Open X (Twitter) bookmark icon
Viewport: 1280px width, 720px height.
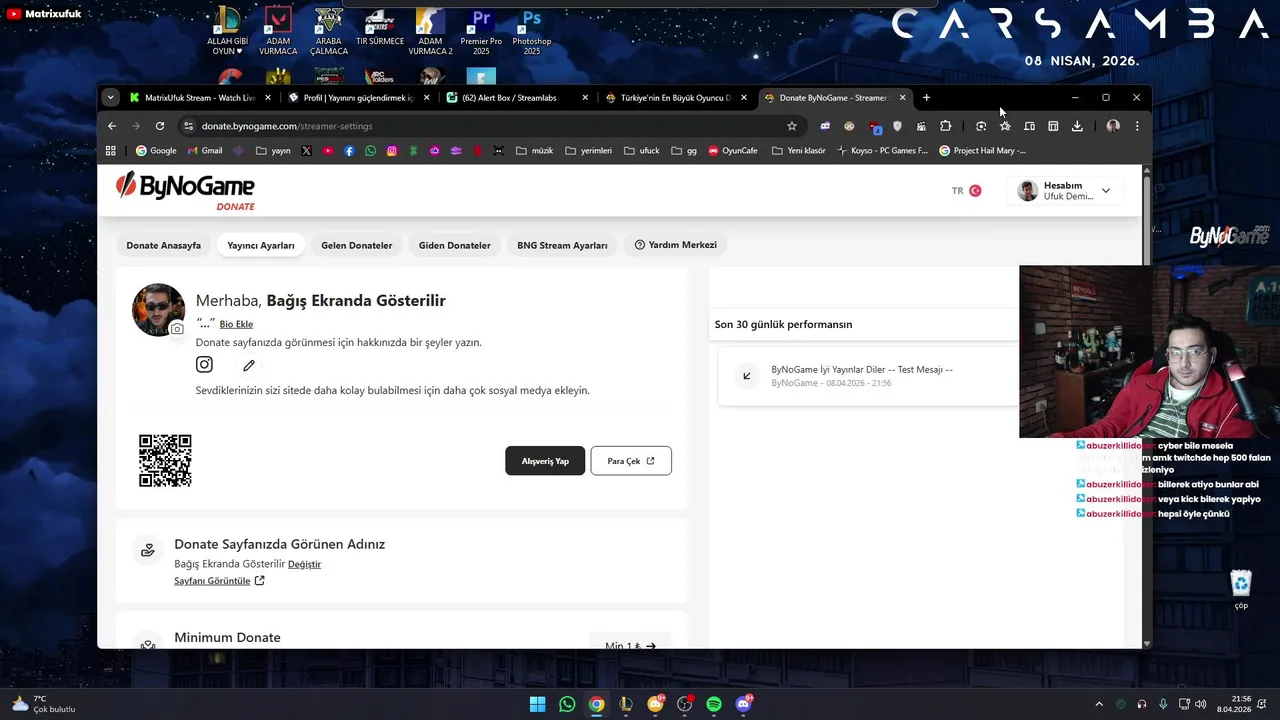[x=306, y=151]
